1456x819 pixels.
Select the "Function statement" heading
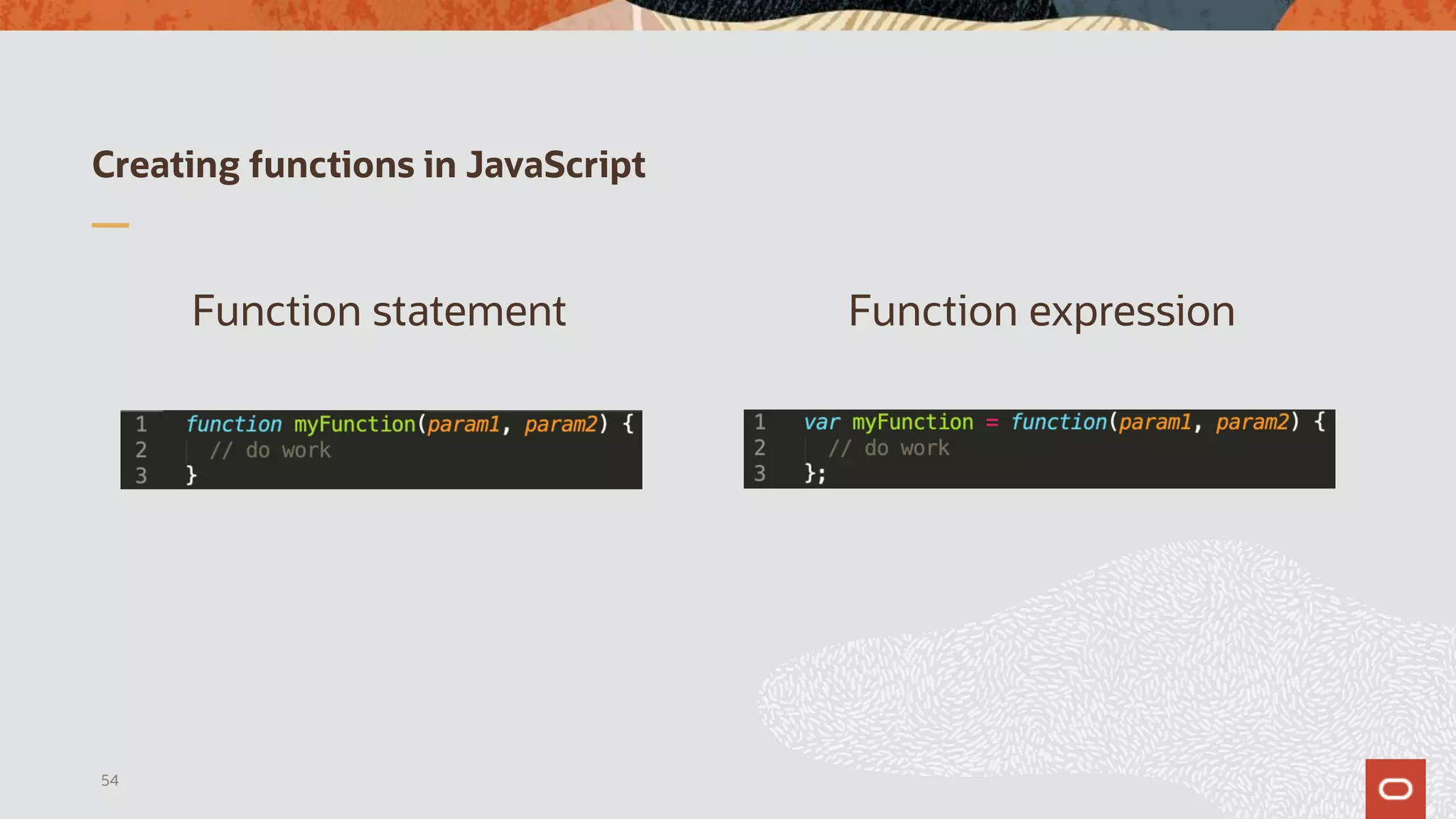tap(379, 311)
